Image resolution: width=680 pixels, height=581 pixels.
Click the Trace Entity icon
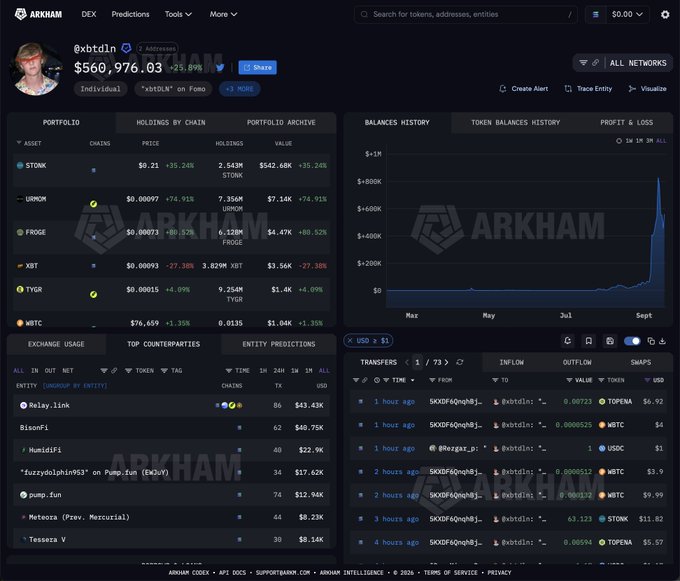coord(568,89)
